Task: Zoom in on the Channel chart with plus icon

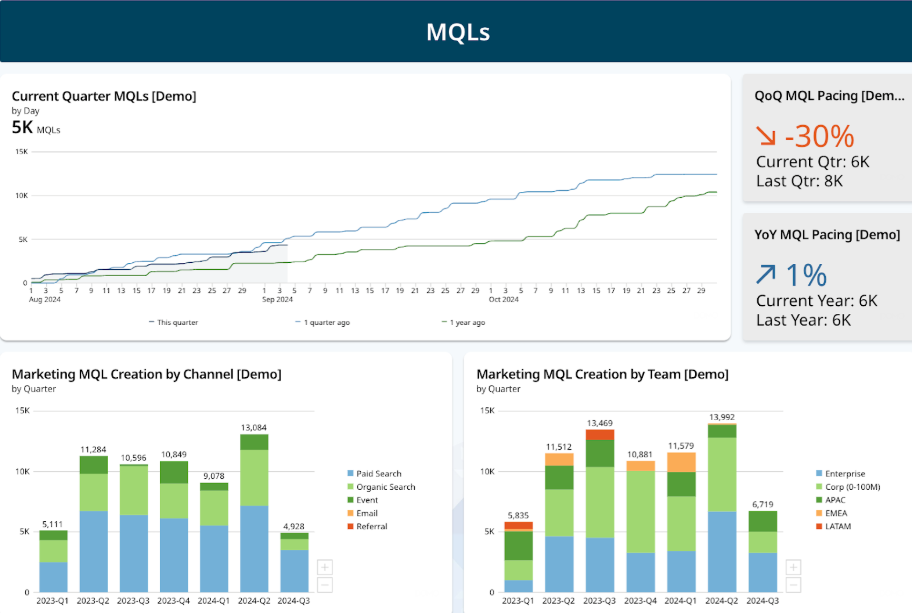Action: coord(325,567)
